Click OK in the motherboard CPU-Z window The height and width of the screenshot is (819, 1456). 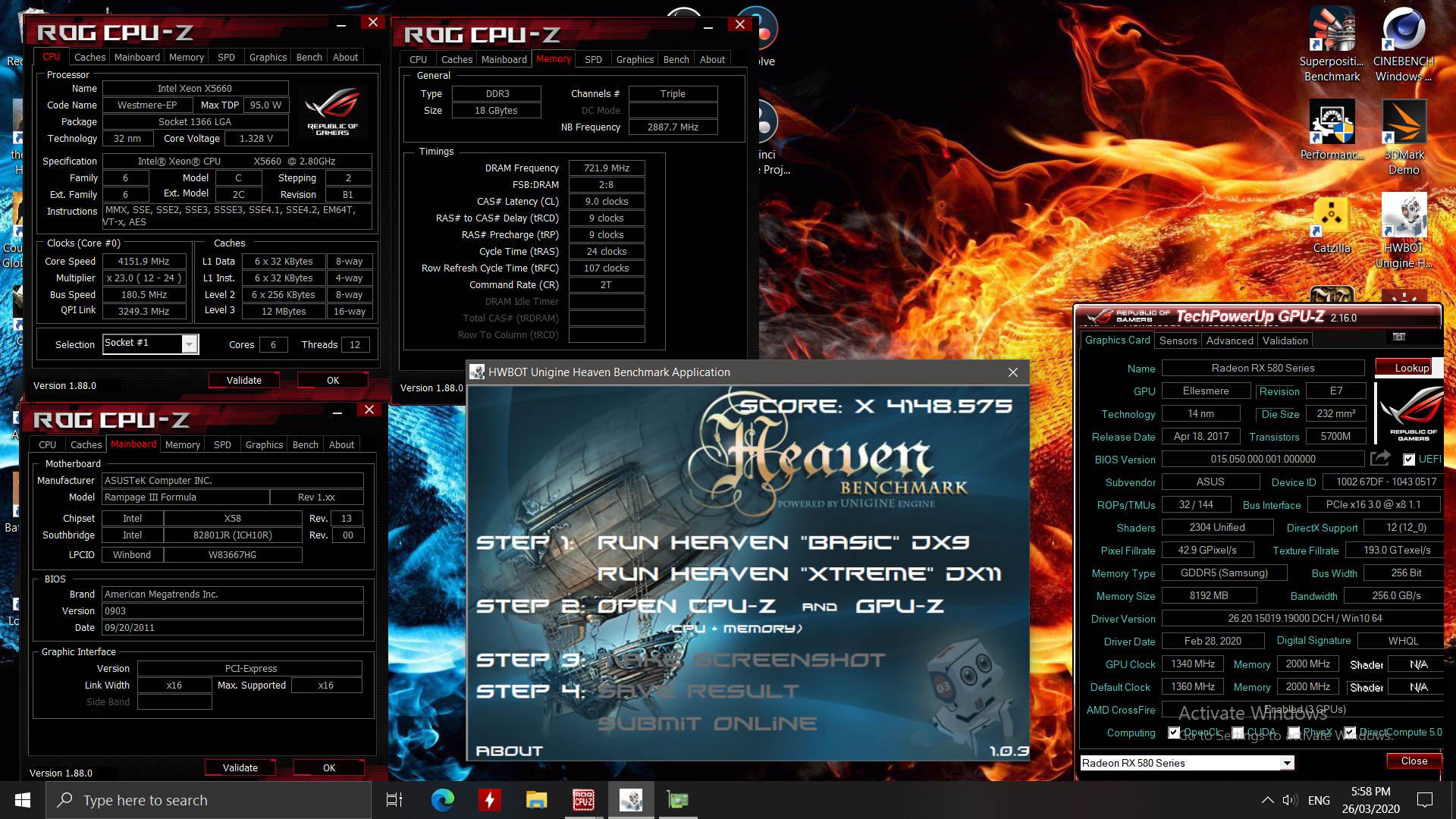328,767
